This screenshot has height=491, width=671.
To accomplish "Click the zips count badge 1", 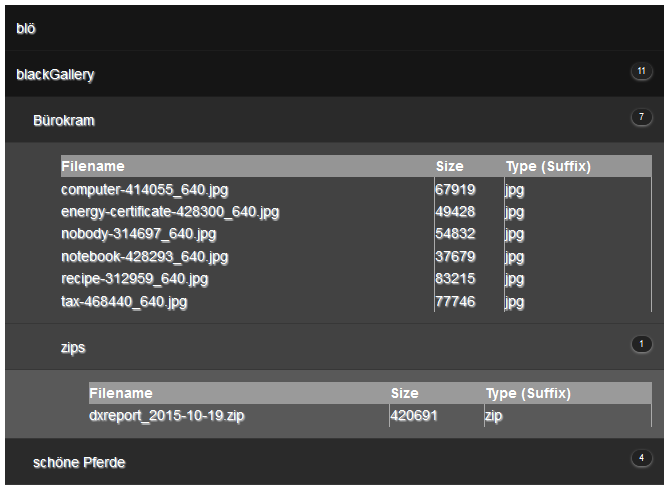I will 640,344.
